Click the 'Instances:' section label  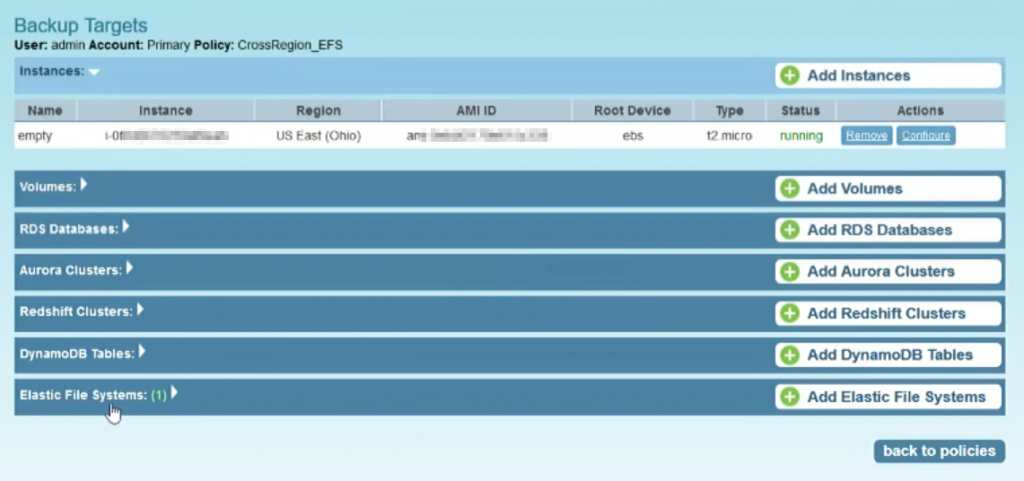click(x=52, y=71)
